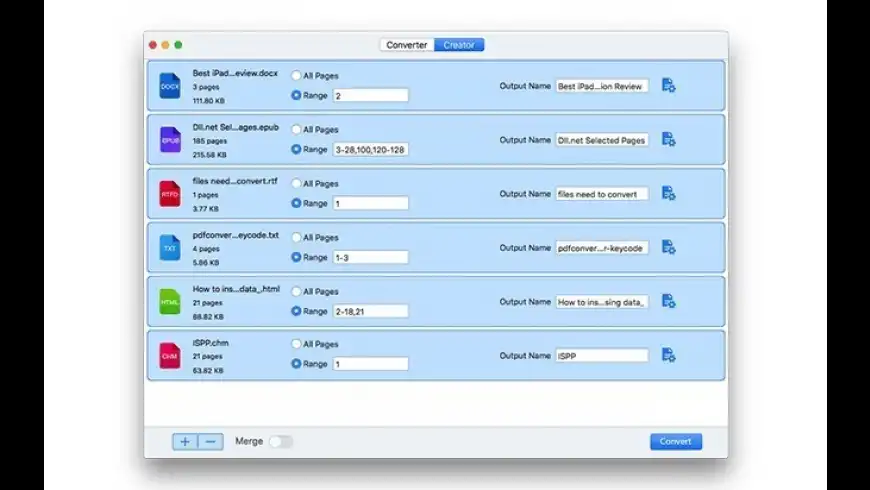Screen dimensions: 870x490
Task: Click file name pdfconver...eycode.txt
Action: pyautogui.click(x=236, y=235)
